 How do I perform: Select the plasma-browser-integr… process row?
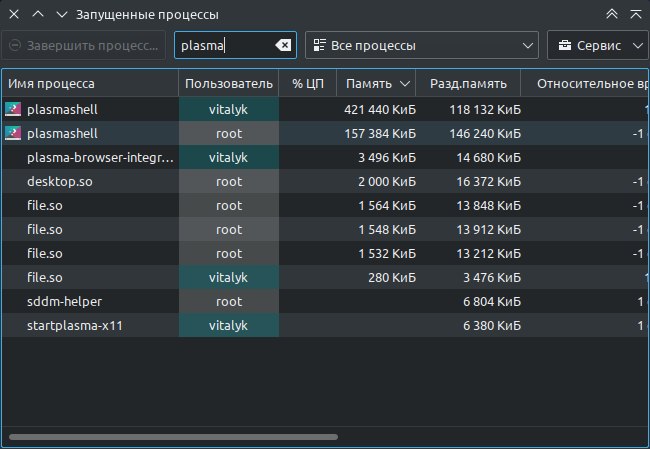[x=325, y=158]
